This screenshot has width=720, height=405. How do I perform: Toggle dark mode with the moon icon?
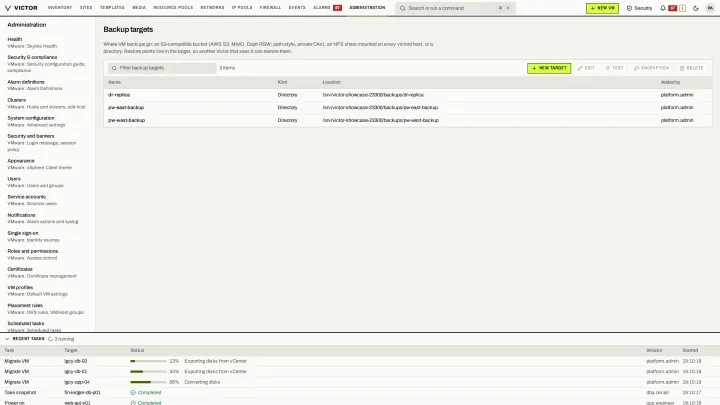pos(696,8)
